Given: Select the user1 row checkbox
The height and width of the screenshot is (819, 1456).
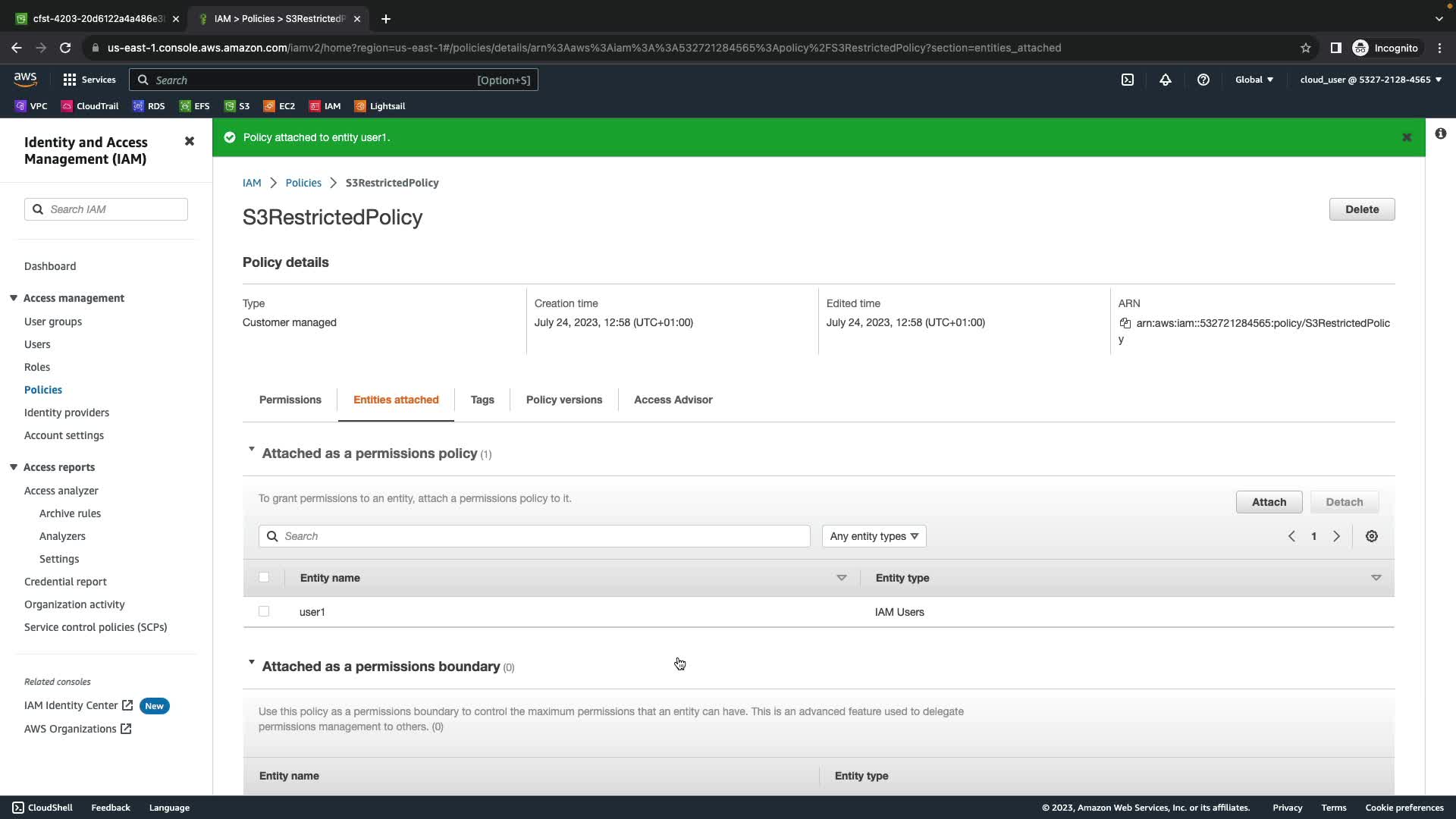Looking at the screenshot, I should point(264,611).
